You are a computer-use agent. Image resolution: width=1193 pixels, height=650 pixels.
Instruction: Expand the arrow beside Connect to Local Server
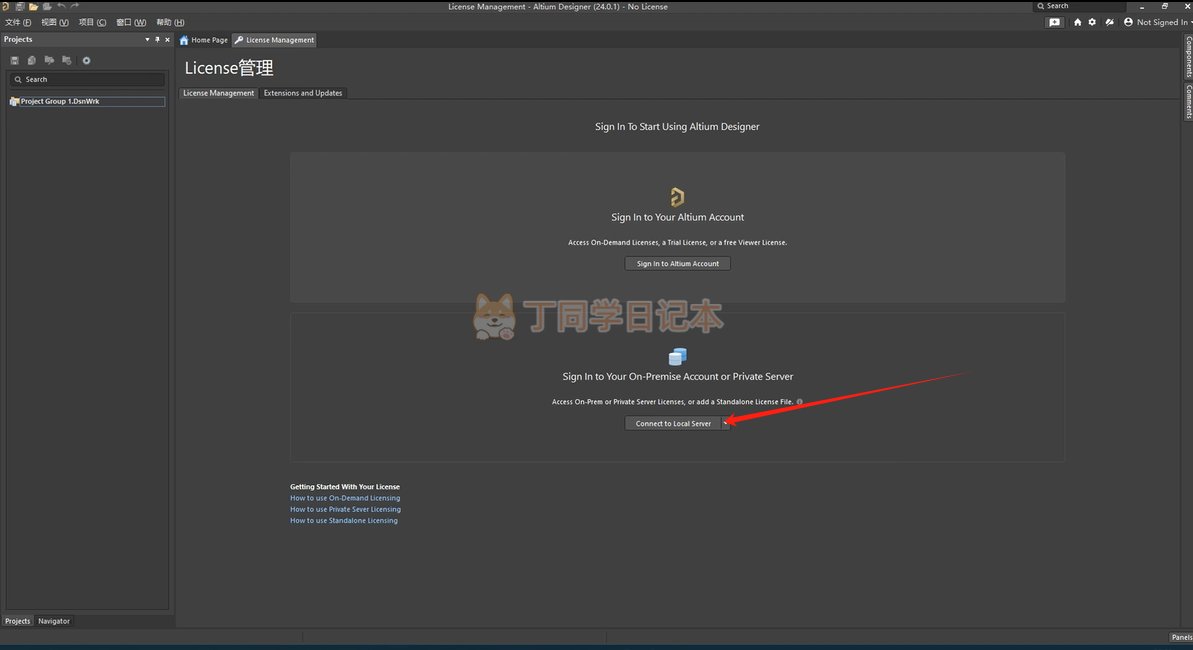tap(725, 423)
